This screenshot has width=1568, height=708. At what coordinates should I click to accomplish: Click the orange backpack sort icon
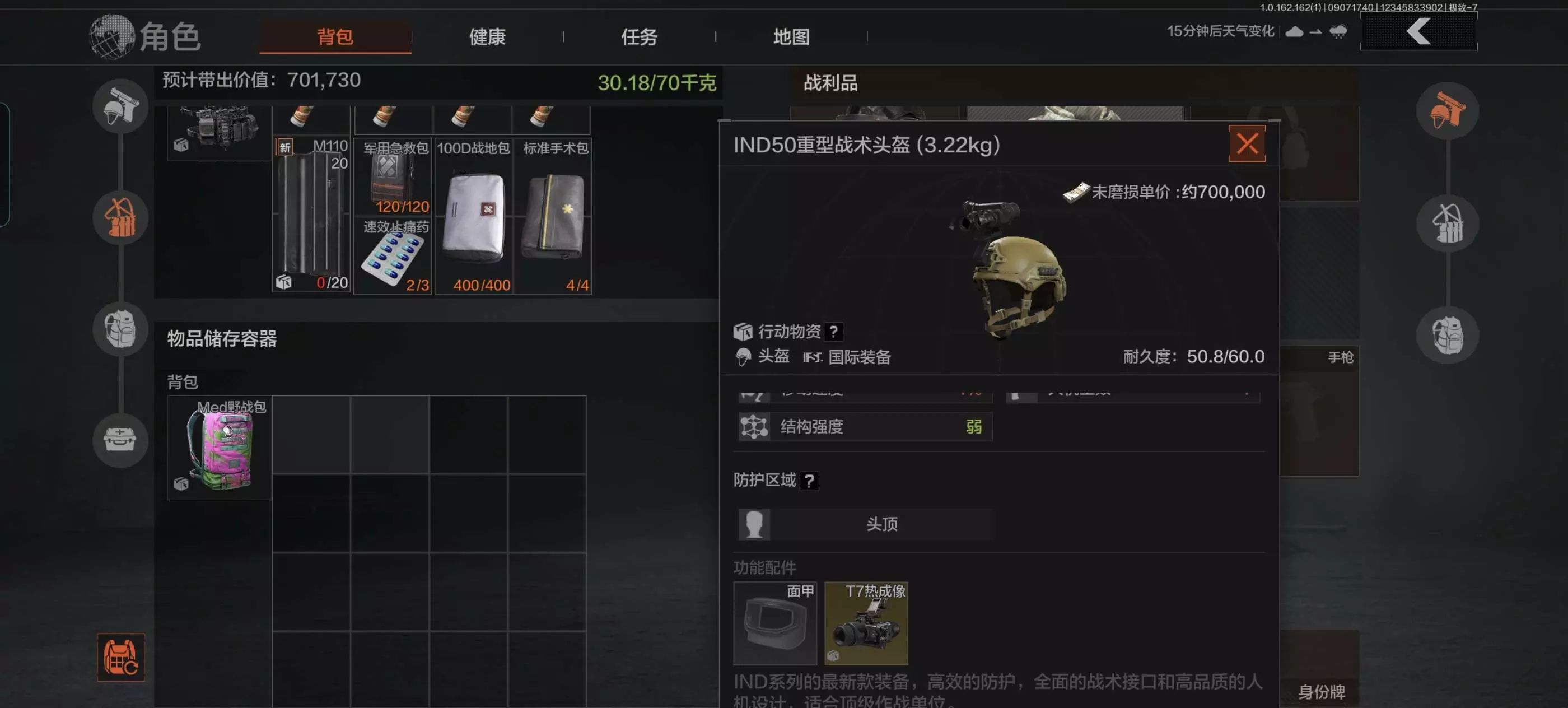click(120, 658)
